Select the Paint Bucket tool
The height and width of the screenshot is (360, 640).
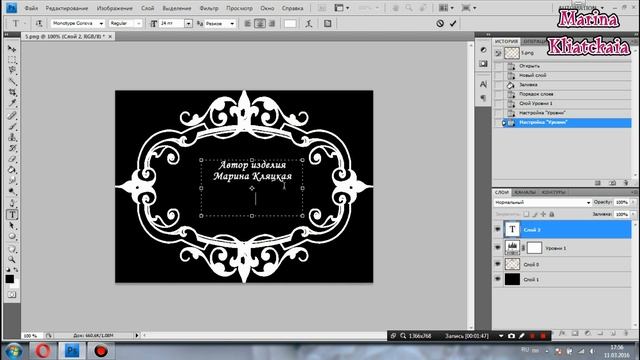(12, 170)
